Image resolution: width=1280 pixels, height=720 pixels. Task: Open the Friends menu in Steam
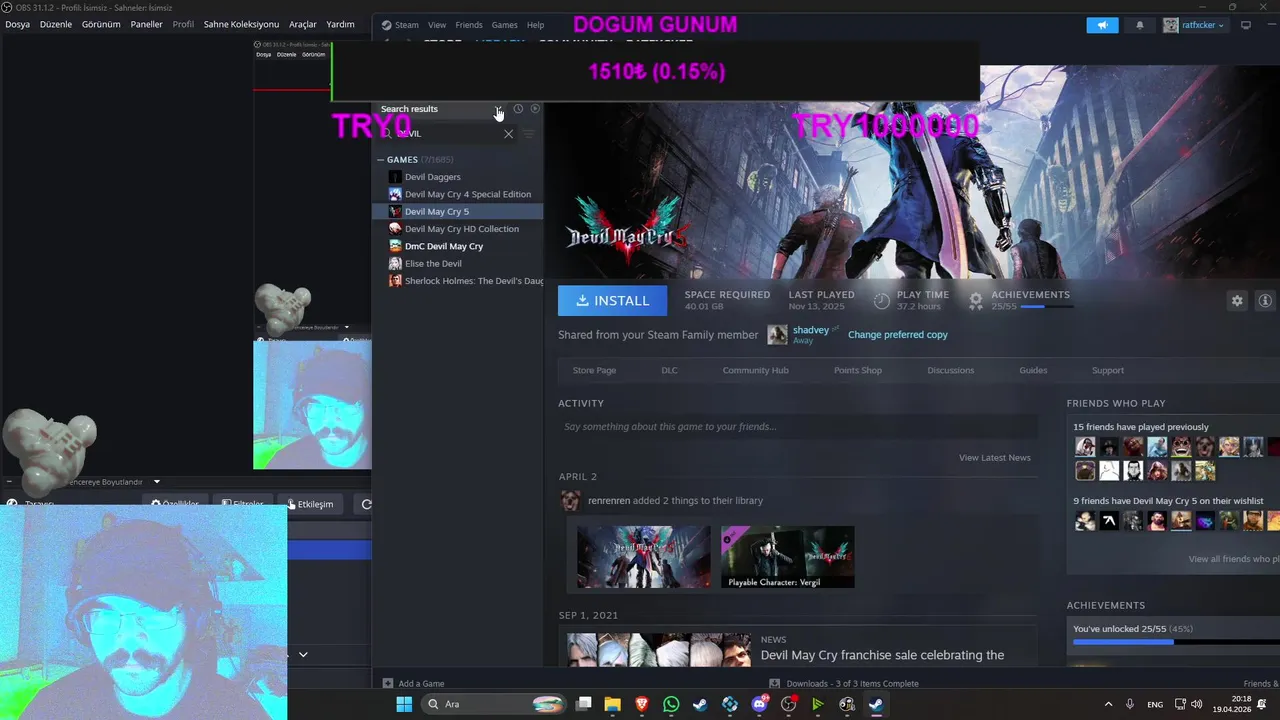click(x=469, y=25)
